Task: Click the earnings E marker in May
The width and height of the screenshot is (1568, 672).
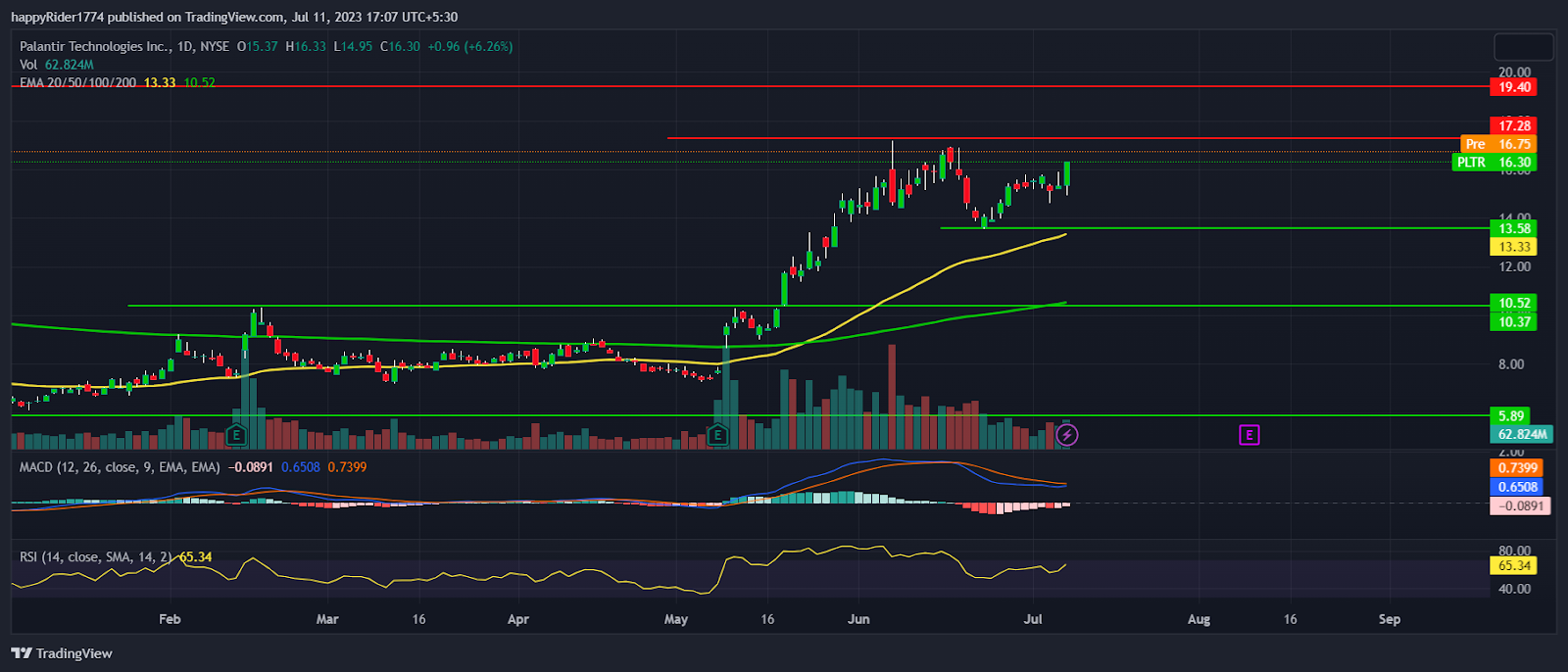Action: tap(717, 435)
